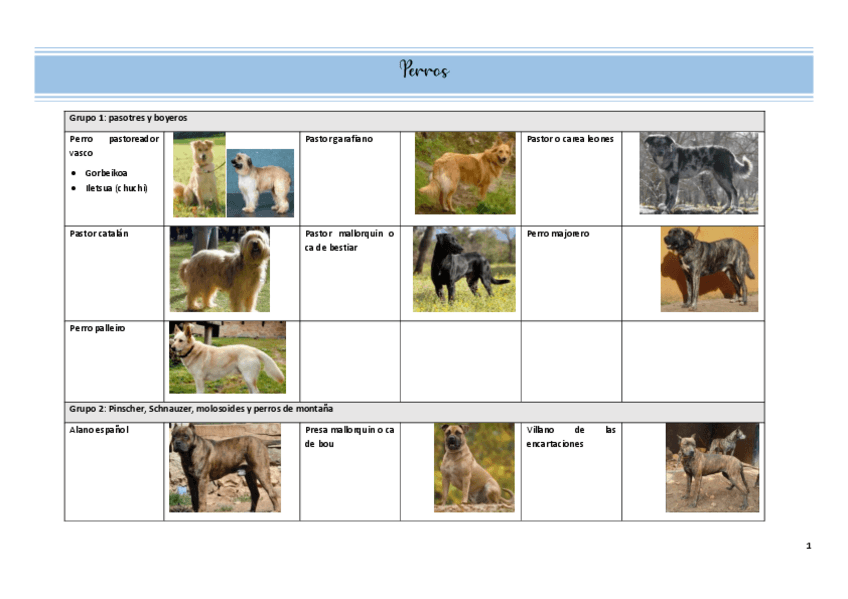The height and width of the screenshot is (599, 848).
Task: Select 'Grupo 2: Pinscher, Schnauzer' header row
Action: 414,412
